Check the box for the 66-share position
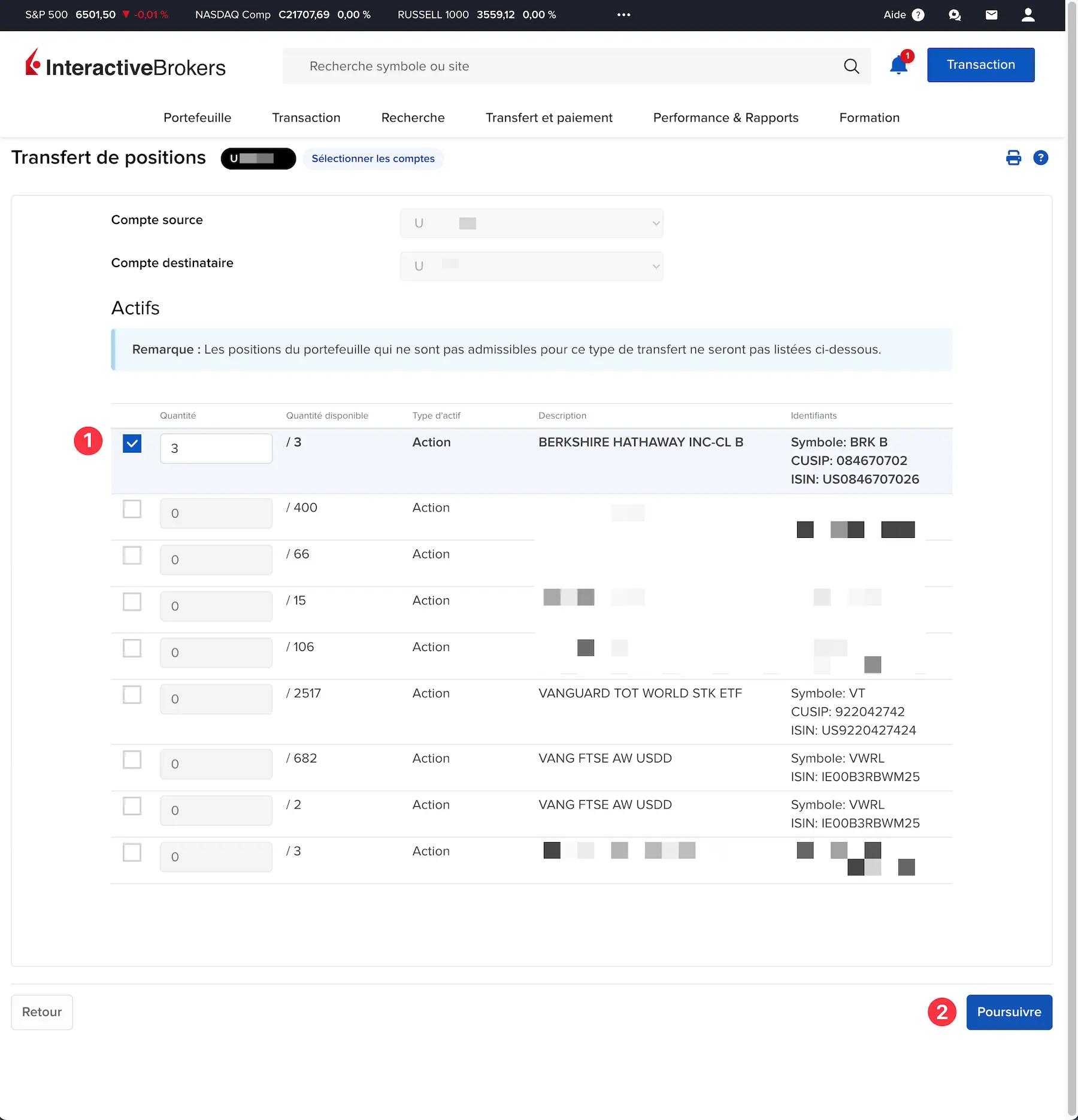Viewport: 1078px width, 1120px height. click(x=132, y=555)
